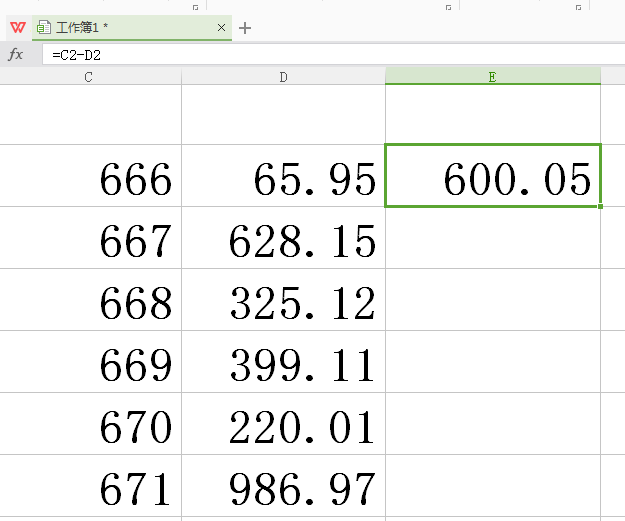
Task: Select the 工作簿1 document tab
Action: coord(132,28)
